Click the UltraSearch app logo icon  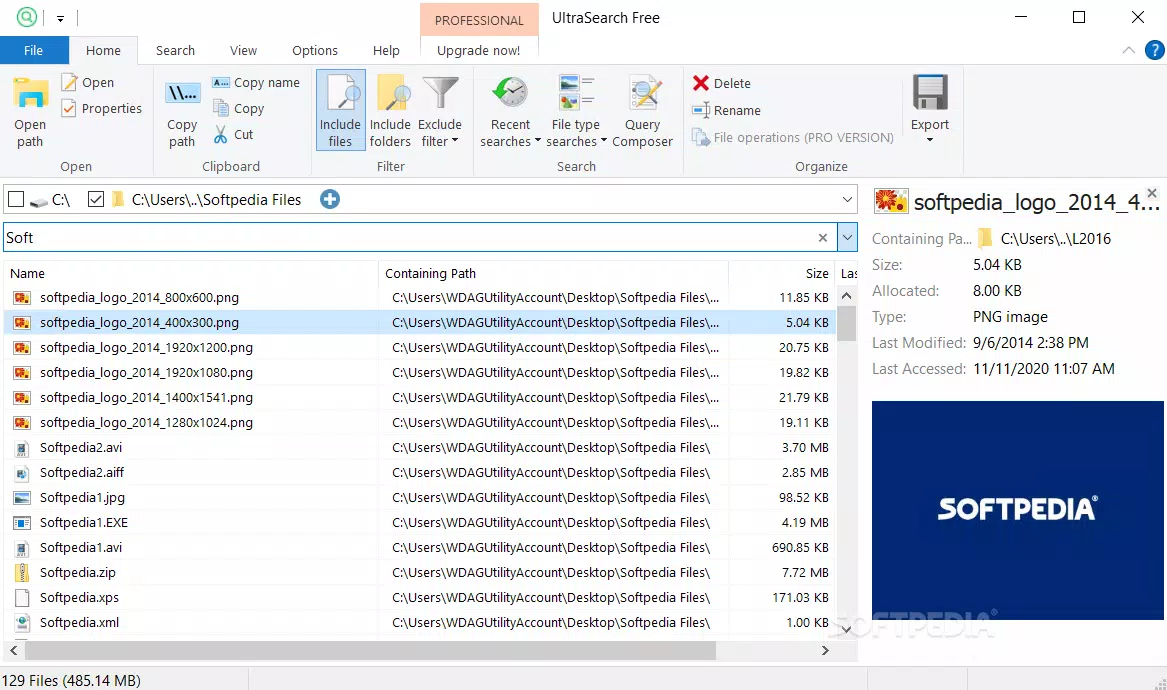[26, 17]
